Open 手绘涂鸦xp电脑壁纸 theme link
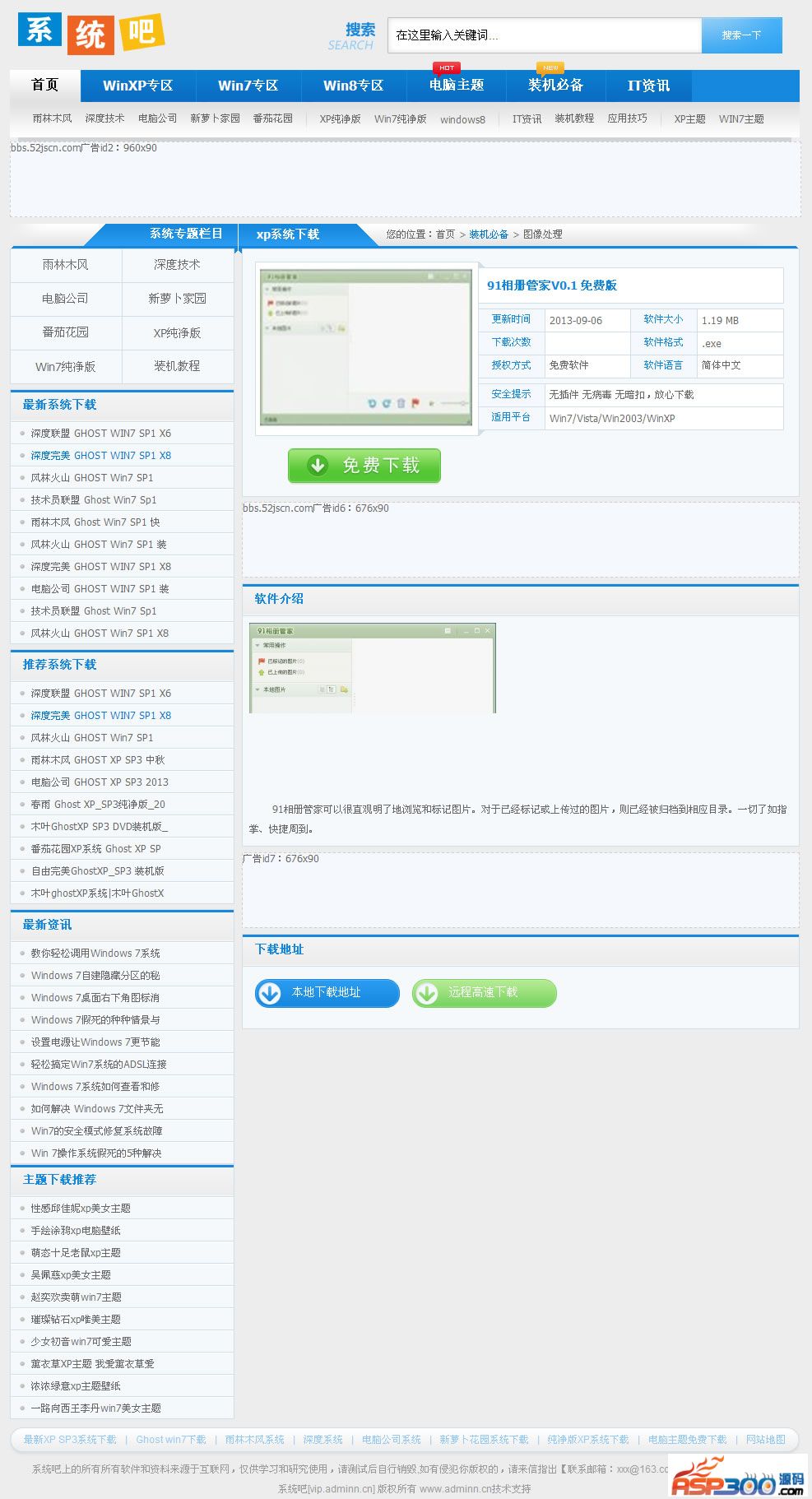The height and width of the screenshot is (1499, 812). tap(76, 1231)
